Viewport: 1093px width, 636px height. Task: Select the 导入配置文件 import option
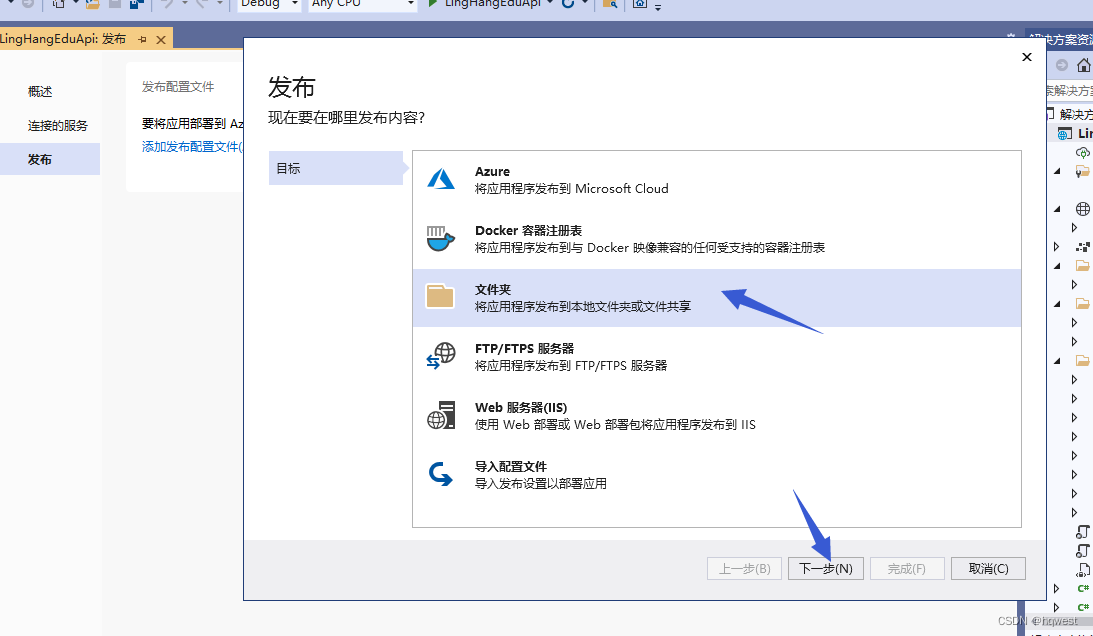(717, 475)
